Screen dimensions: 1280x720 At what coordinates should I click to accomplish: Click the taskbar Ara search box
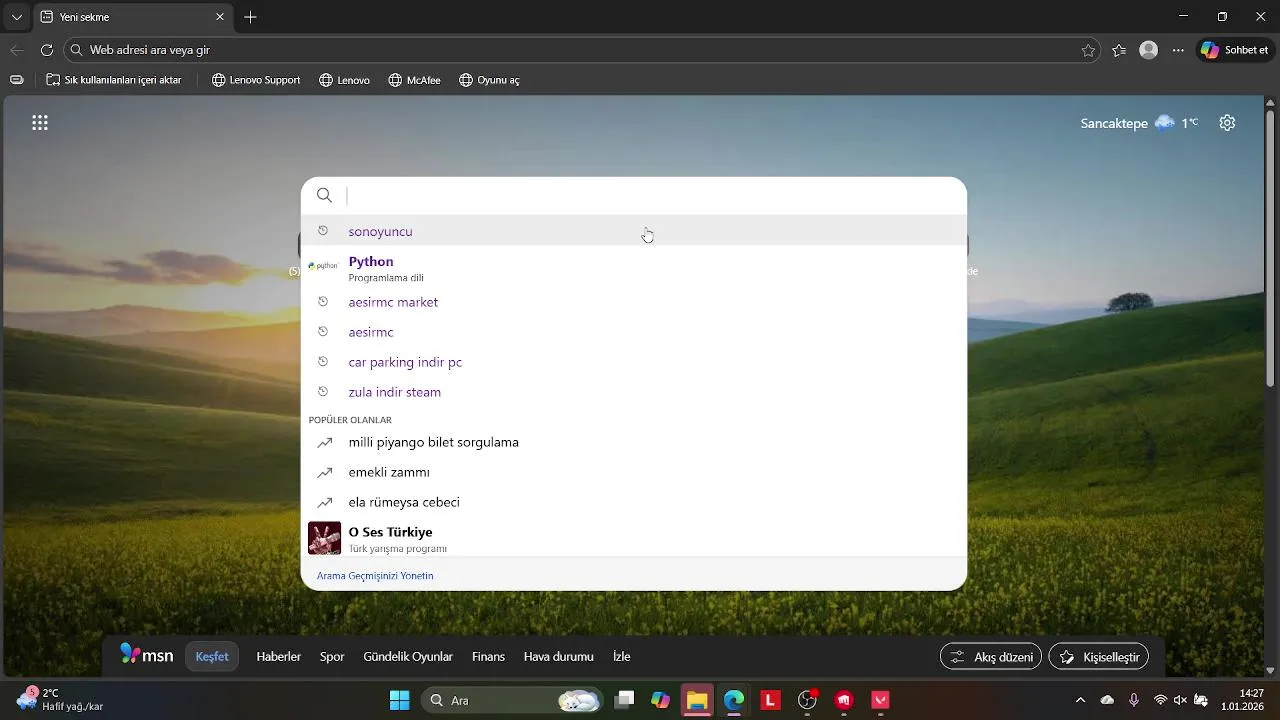point(511,700)
